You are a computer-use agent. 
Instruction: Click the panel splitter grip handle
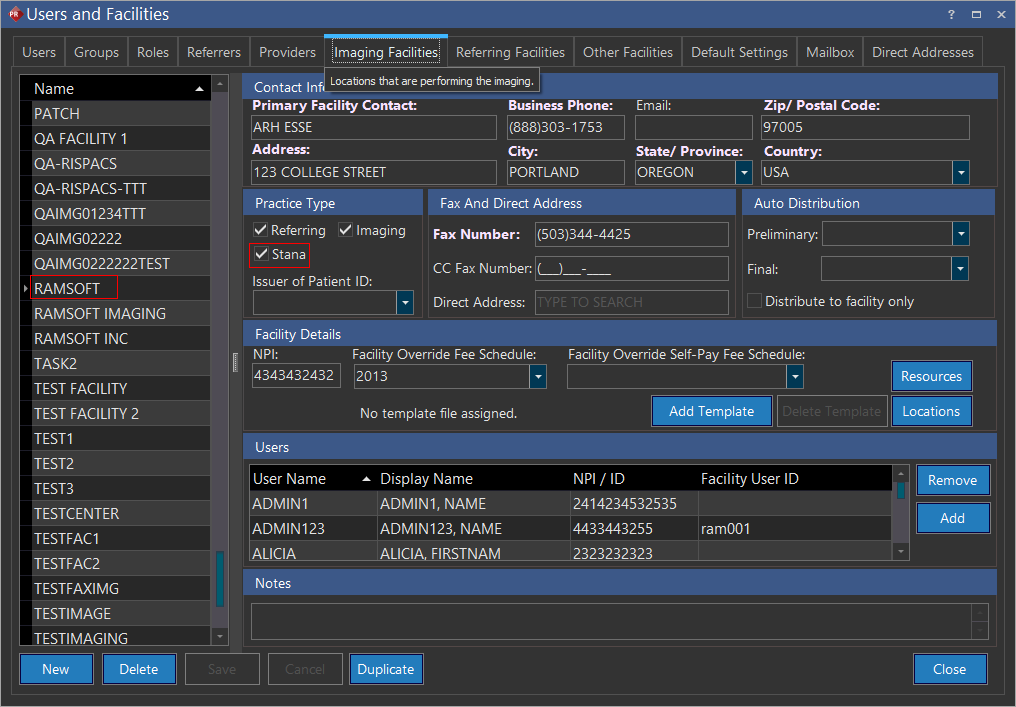coord(236,362)
